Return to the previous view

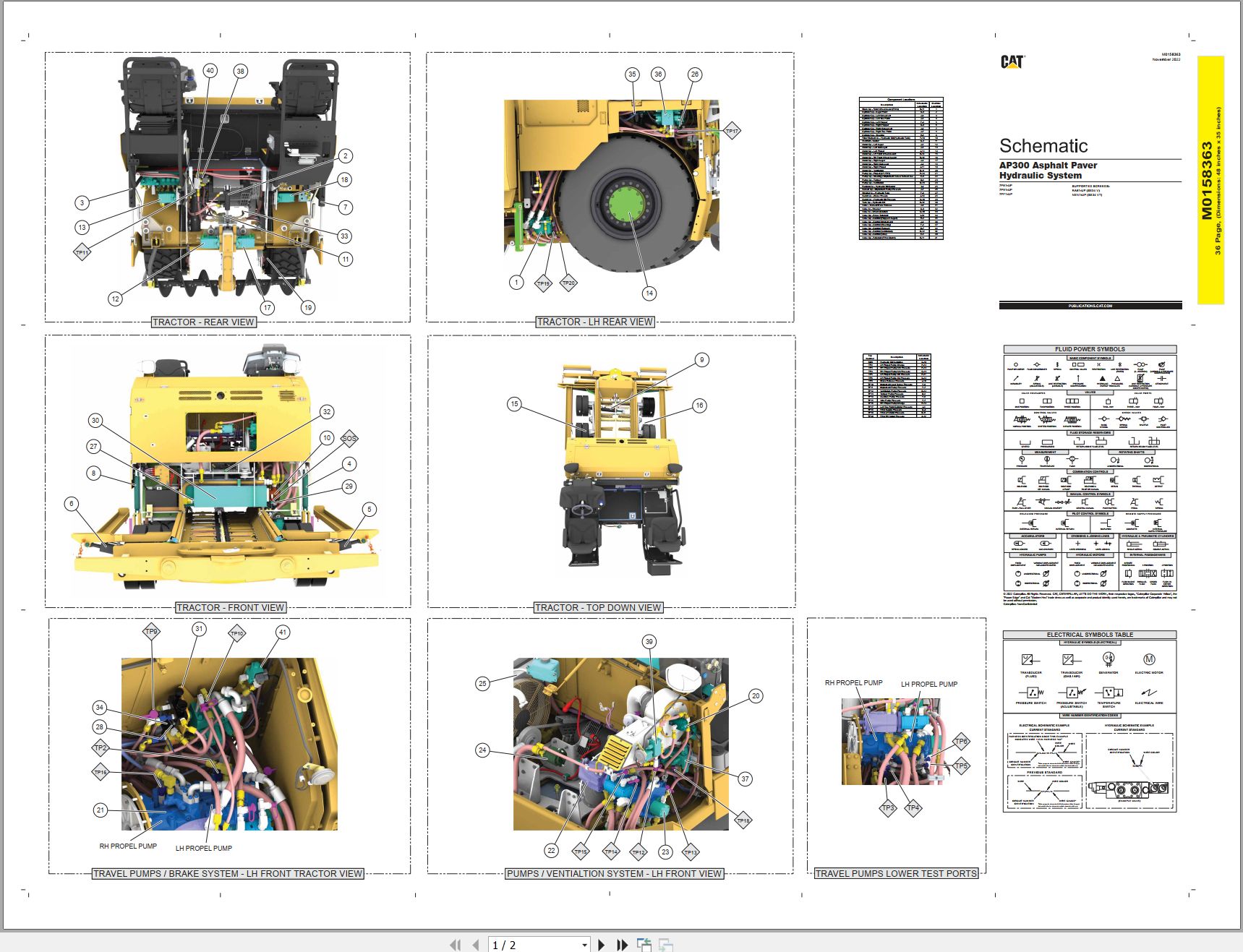(644, 945)
